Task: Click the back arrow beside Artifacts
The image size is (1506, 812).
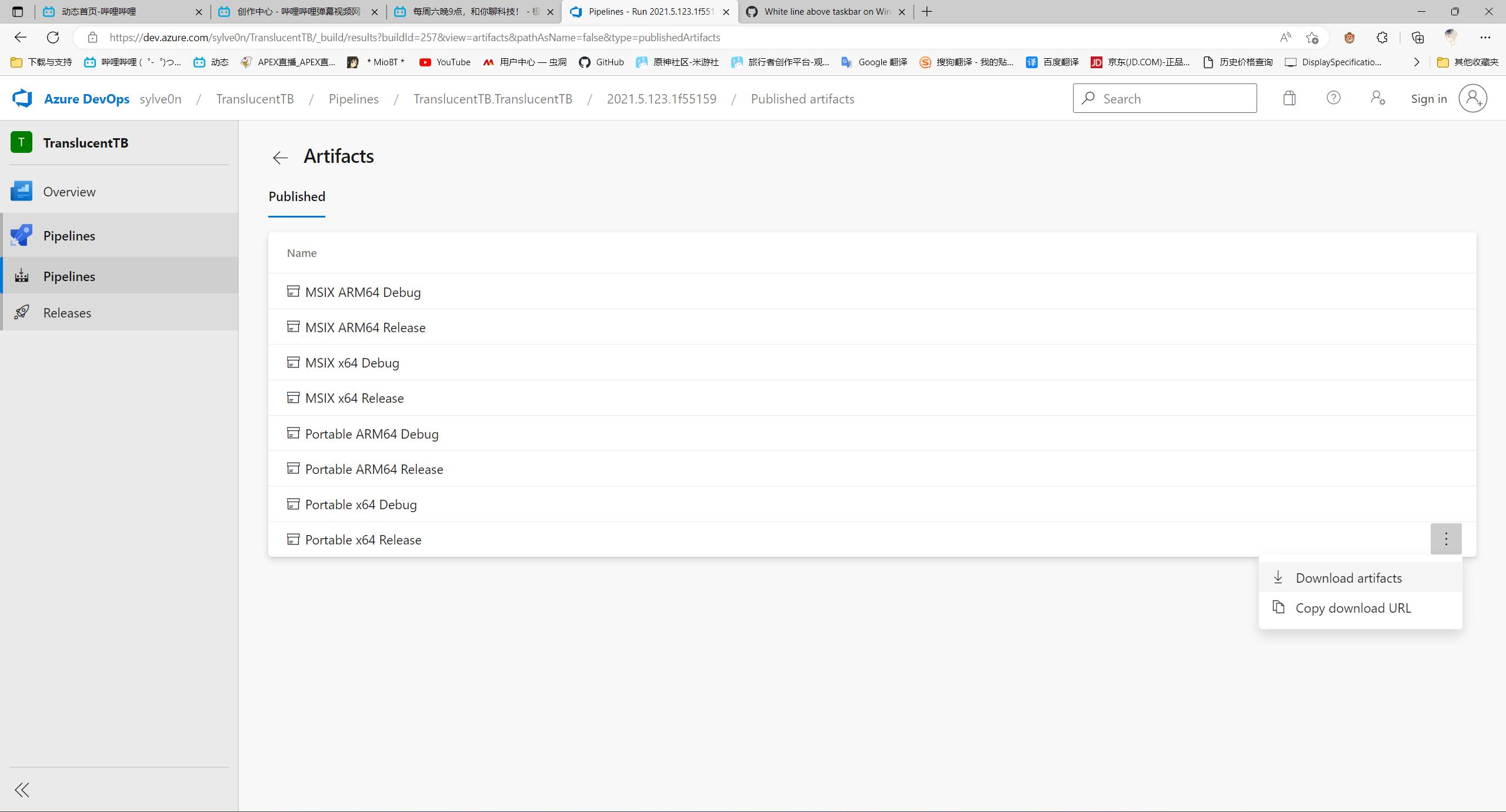Action: click(280, 158)
